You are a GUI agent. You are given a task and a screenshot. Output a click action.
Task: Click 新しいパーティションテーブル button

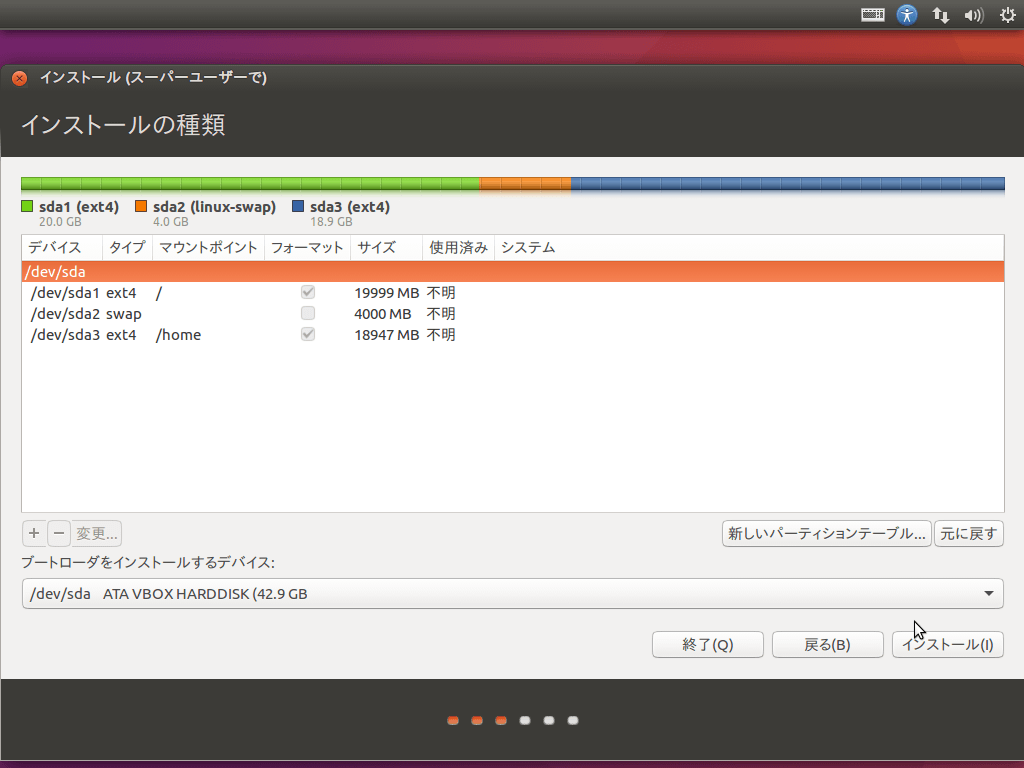pos(826,534)
